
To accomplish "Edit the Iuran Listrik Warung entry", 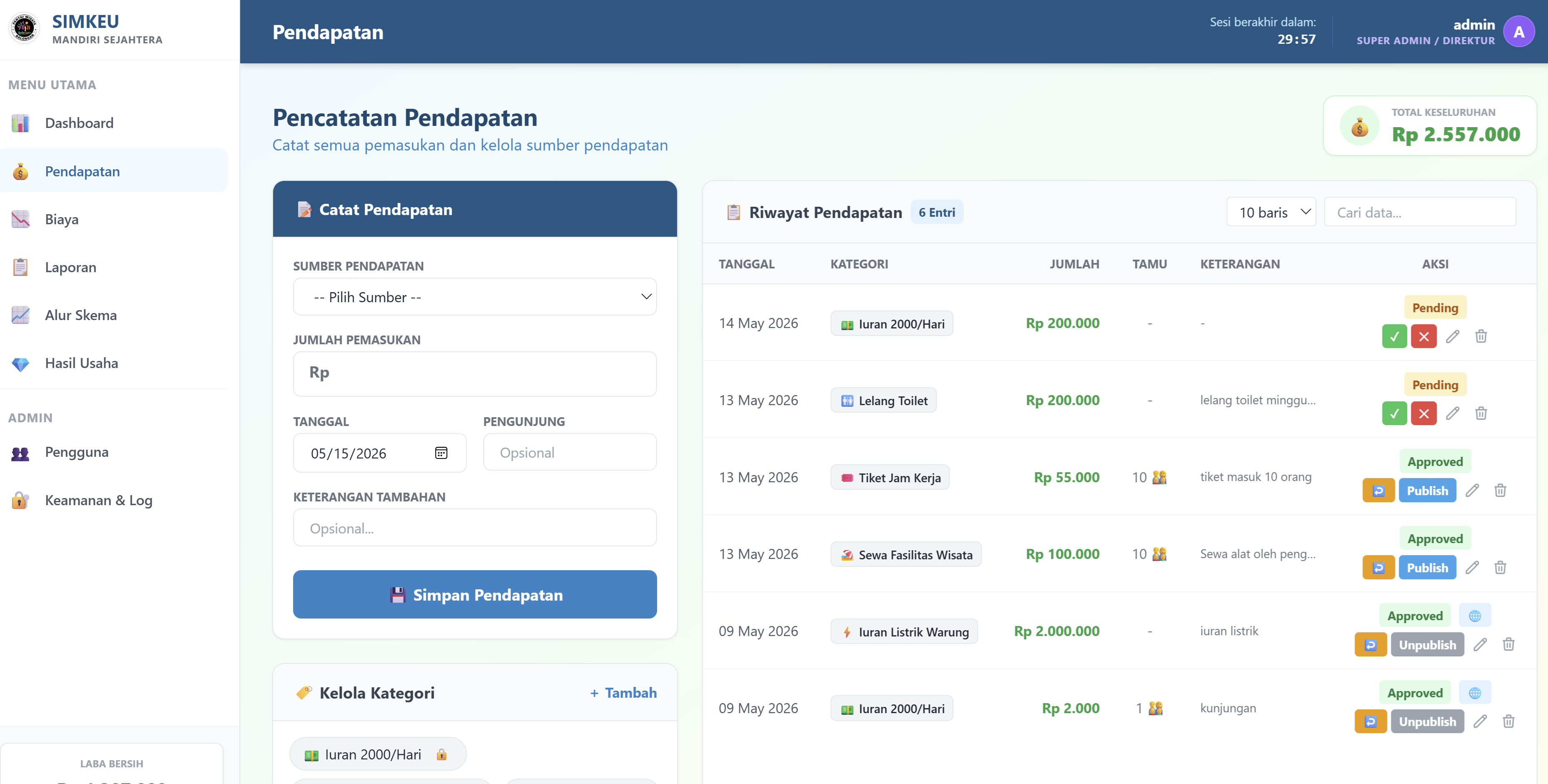I will (x=1480, y=645).
